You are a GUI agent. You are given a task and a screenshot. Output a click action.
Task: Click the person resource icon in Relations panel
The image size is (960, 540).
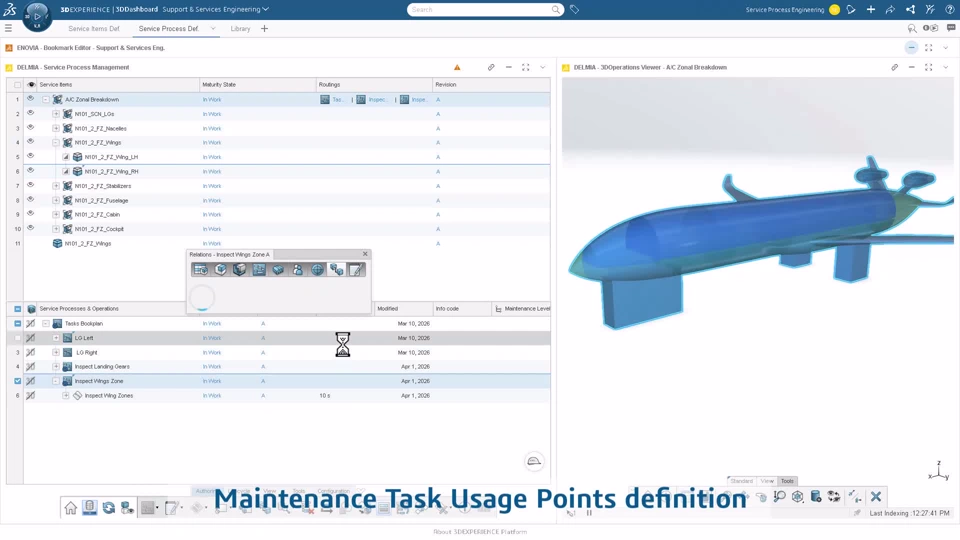click(298, 269)
